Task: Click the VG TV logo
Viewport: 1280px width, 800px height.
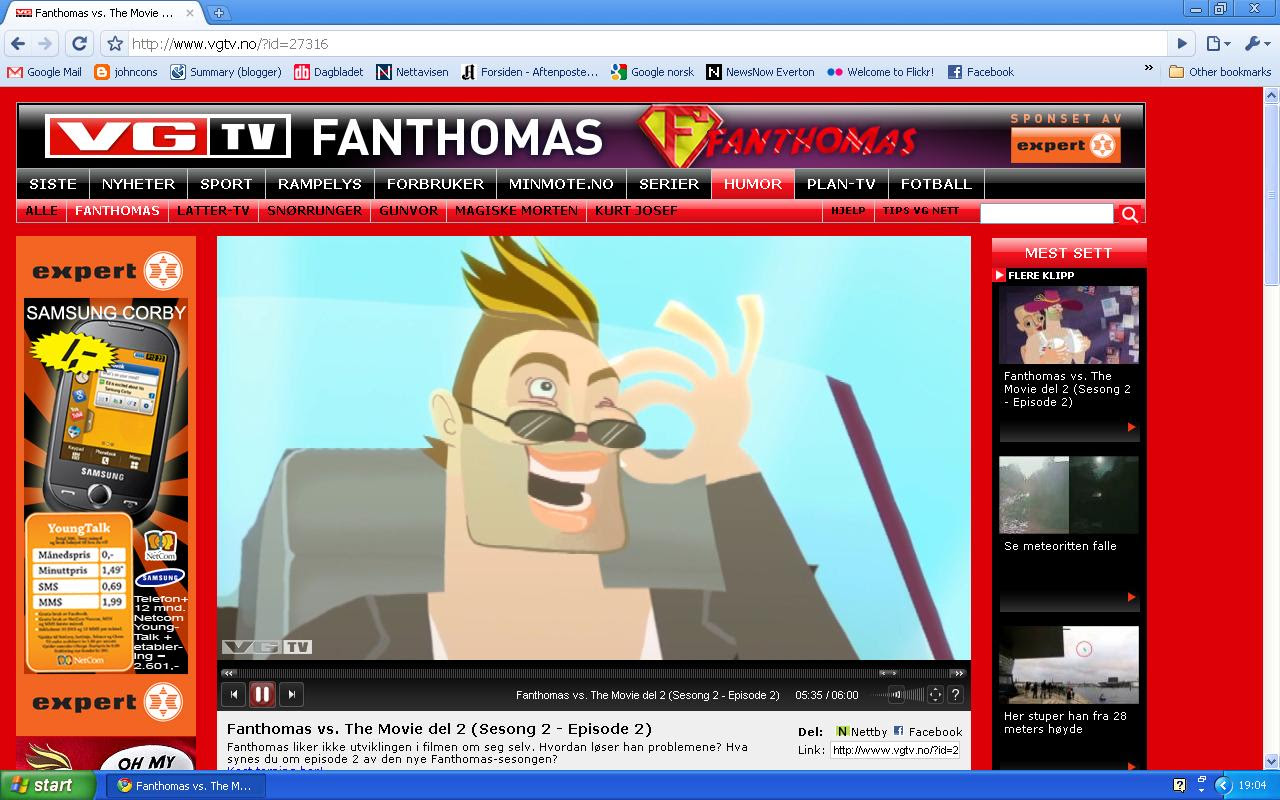Action: click(x=168, y=137)
